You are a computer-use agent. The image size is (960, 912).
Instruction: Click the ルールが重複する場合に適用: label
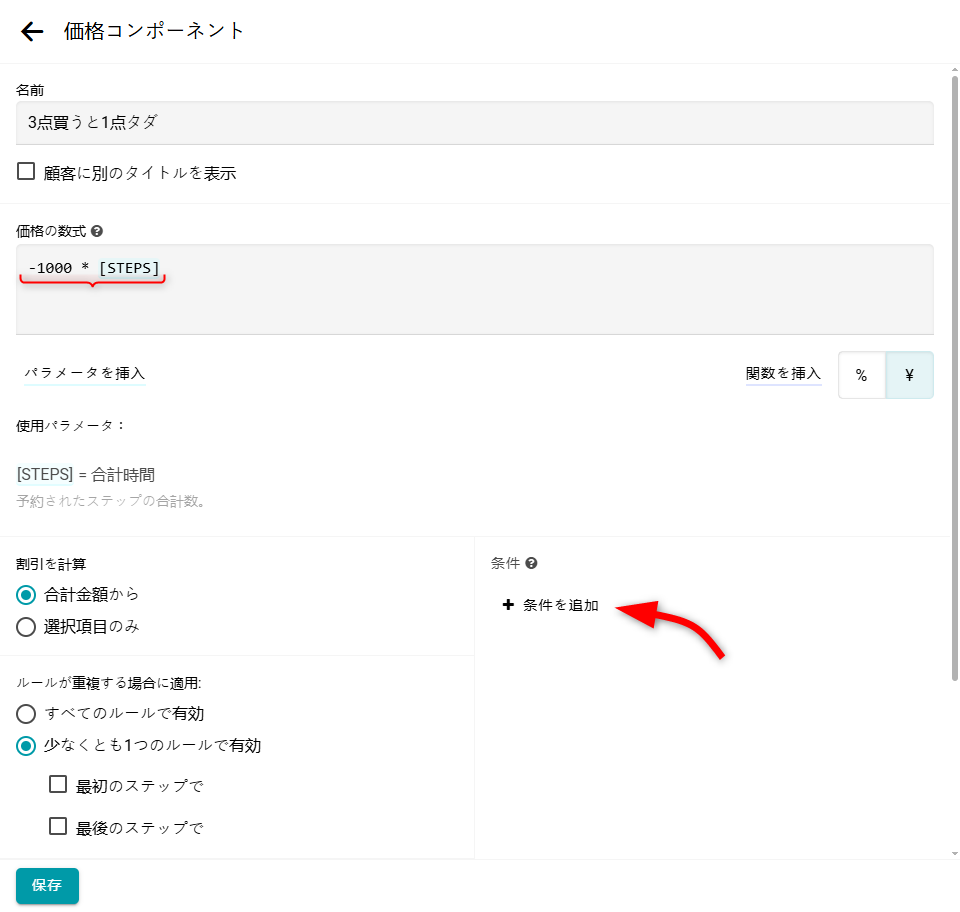[x=108, y=682]
